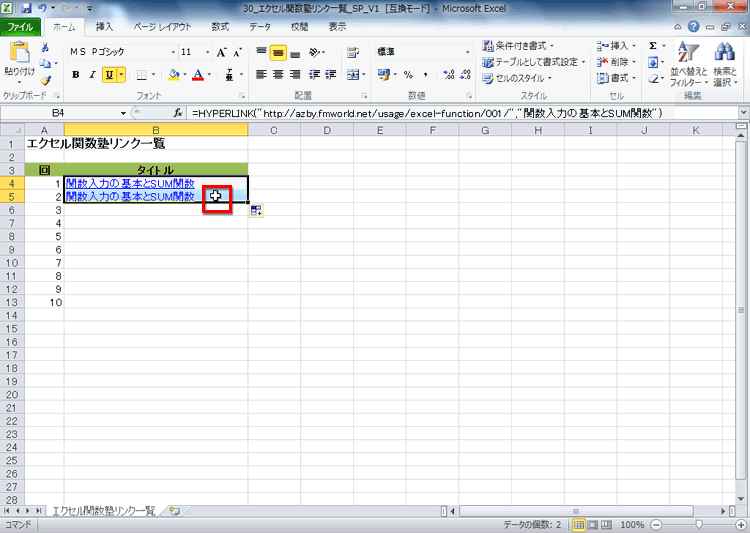
Task: Click the Auto Fill Options icon
Action: [x=256, y=211]
